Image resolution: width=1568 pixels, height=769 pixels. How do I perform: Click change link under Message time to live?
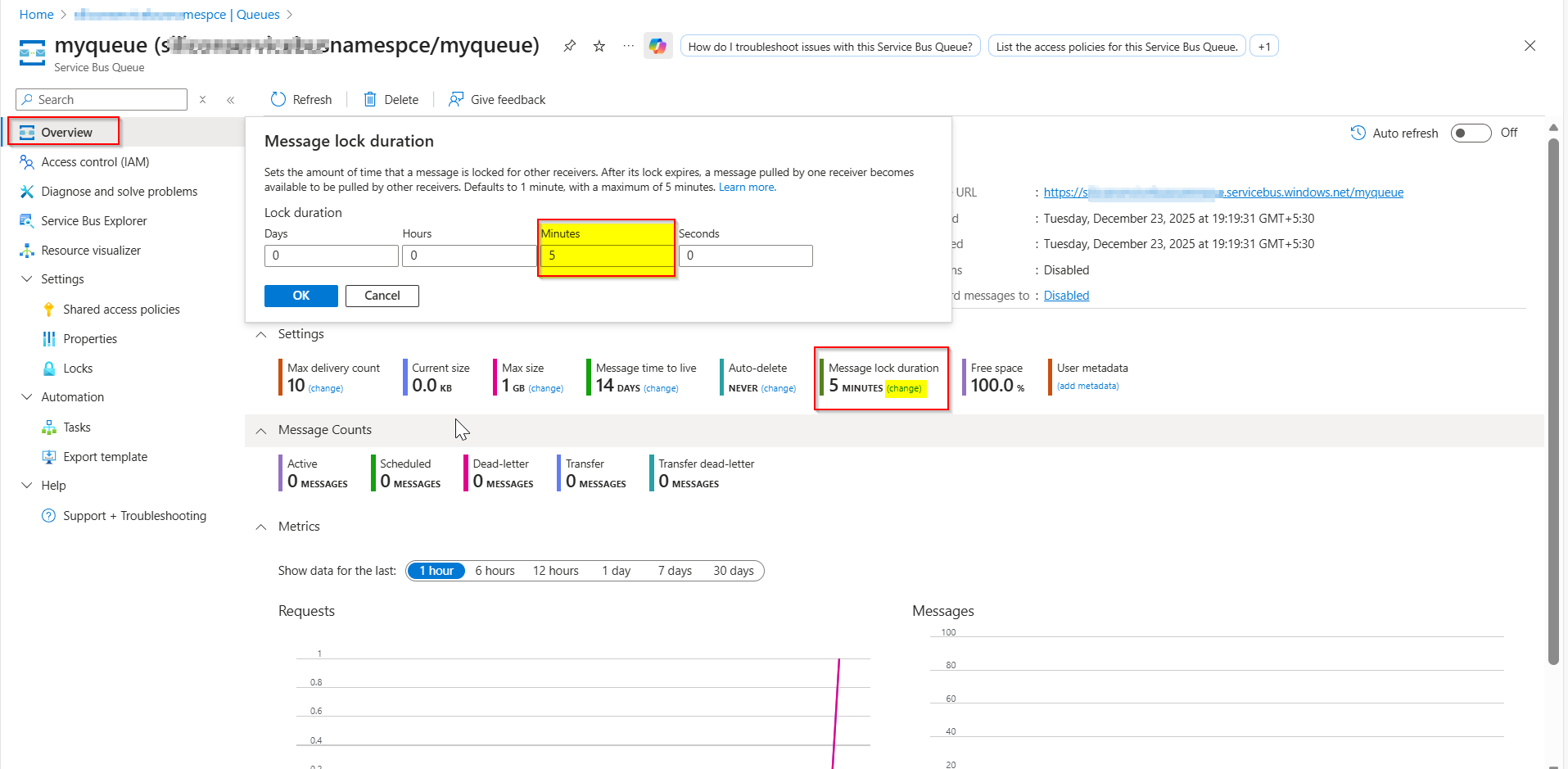tap(662, 388)
